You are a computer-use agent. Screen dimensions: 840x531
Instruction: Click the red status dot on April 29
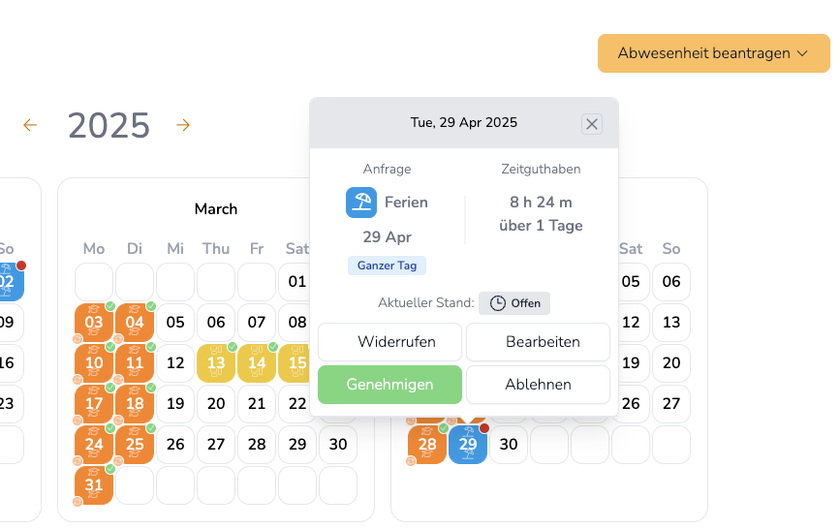(484, 428)
